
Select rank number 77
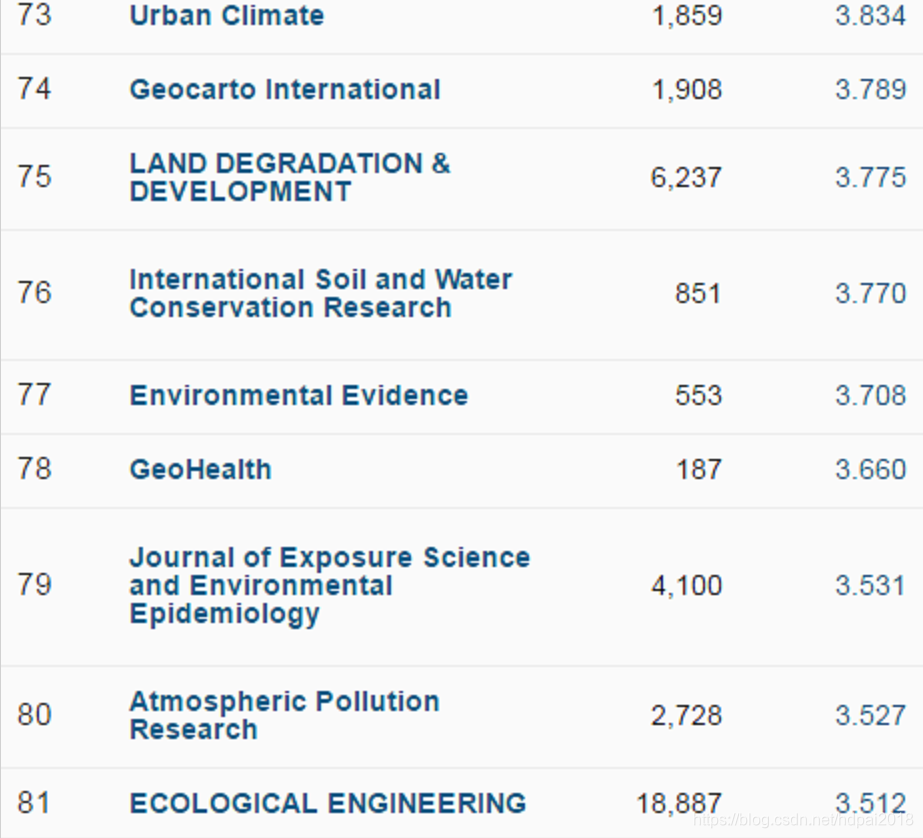pyautogui.click(x=35, y=395)
